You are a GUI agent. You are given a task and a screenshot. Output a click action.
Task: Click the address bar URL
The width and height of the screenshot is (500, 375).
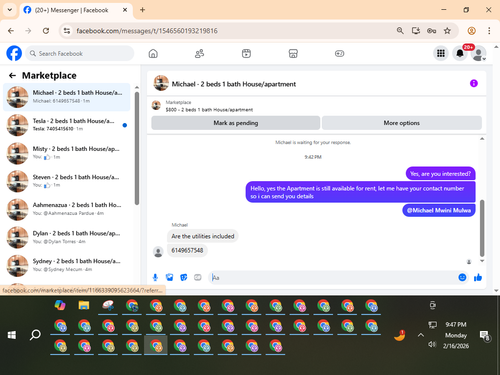pos(147,31)
